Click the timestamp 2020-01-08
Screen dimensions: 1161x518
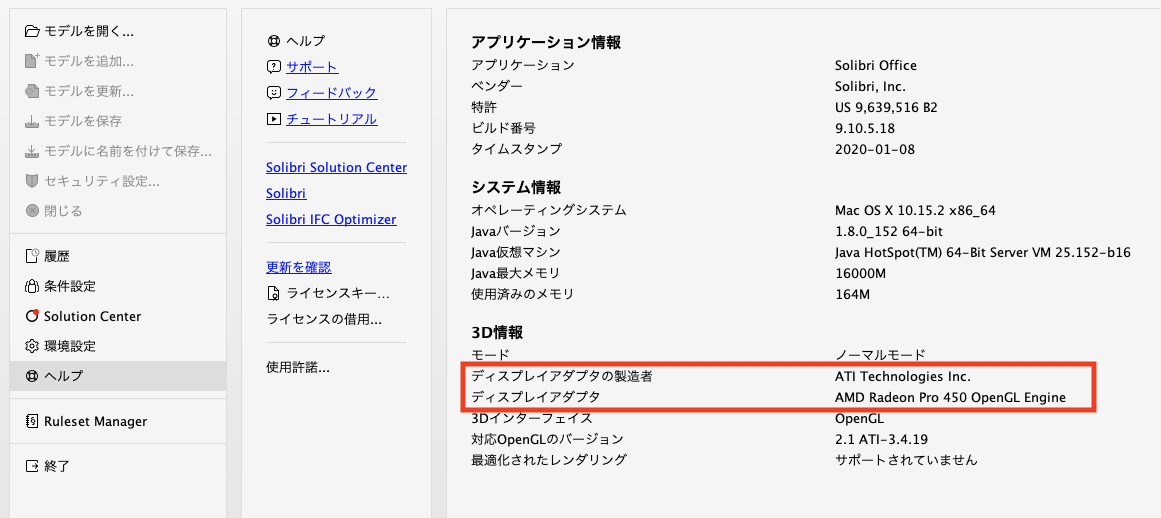tap(874, 149)
